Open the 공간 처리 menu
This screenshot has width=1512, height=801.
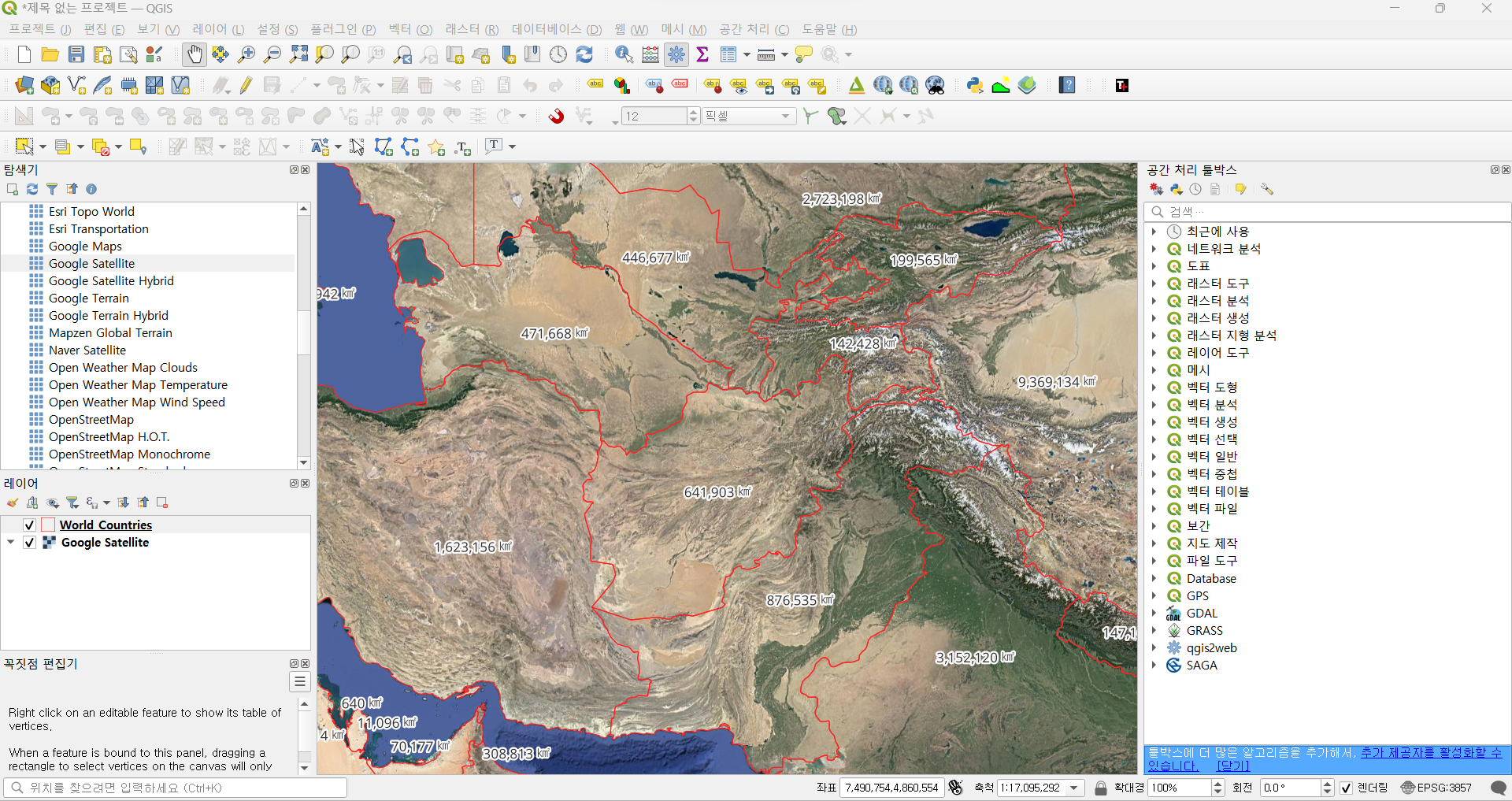[754, 29]
